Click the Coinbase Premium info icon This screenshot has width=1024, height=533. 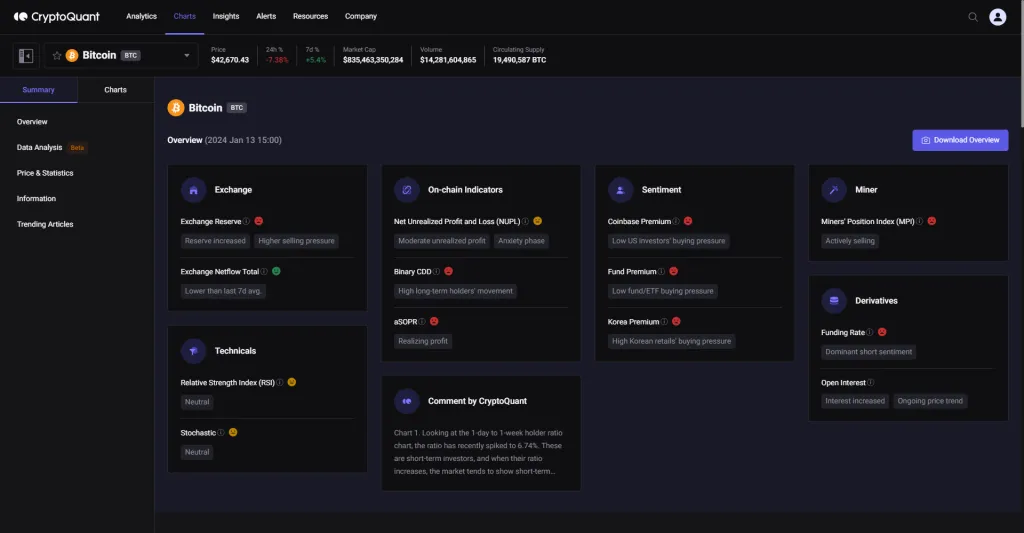676,221
